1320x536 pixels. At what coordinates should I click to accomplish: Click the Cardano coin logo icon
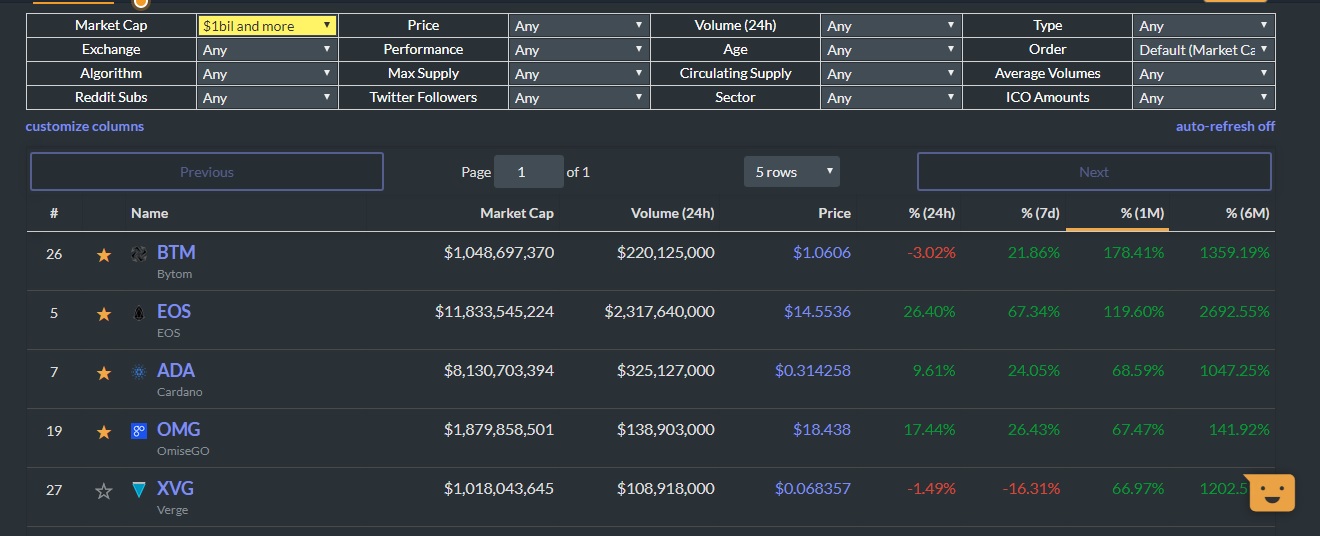[139, 373]
